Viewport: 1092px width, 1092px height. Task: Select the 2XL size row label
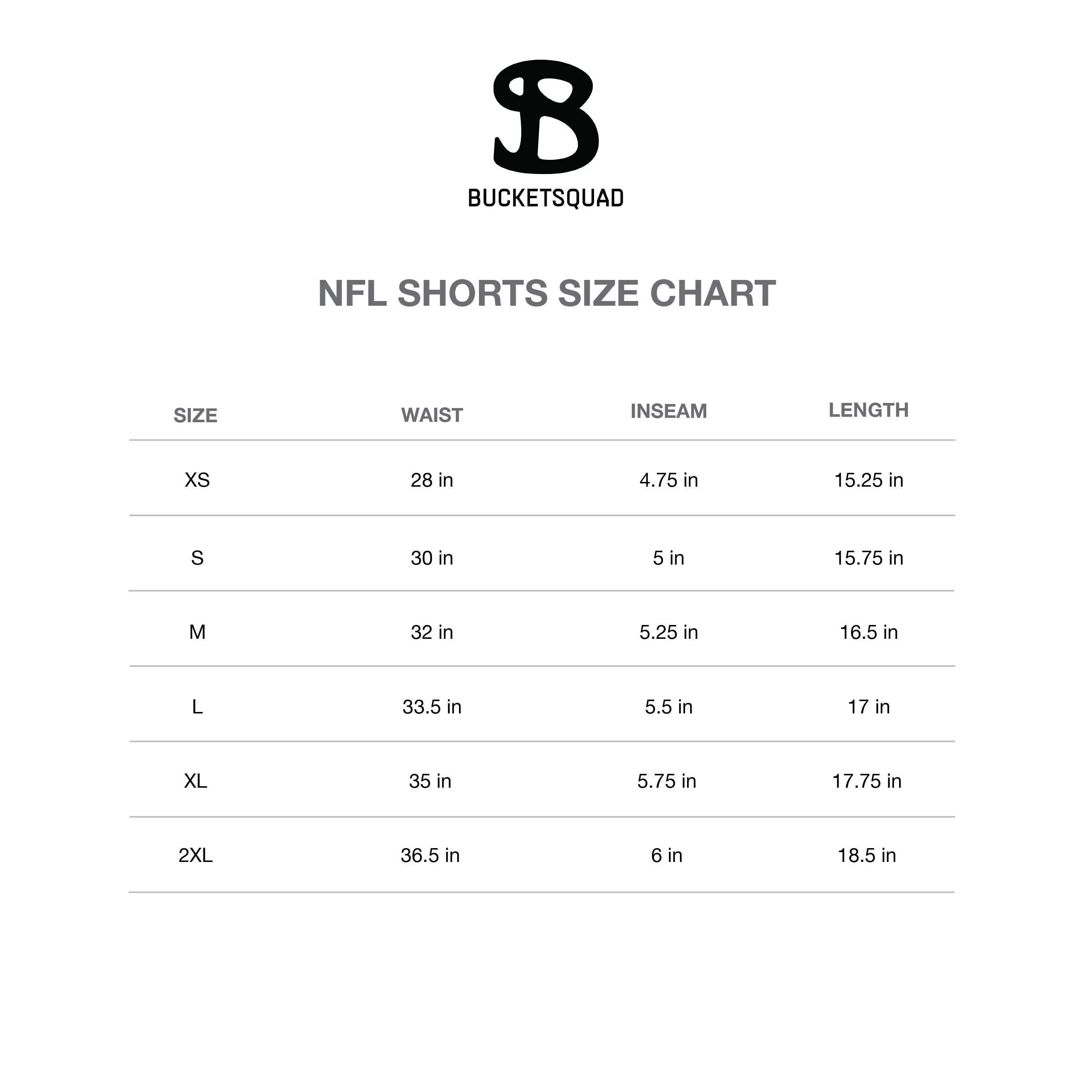click(x=195, y=855)
